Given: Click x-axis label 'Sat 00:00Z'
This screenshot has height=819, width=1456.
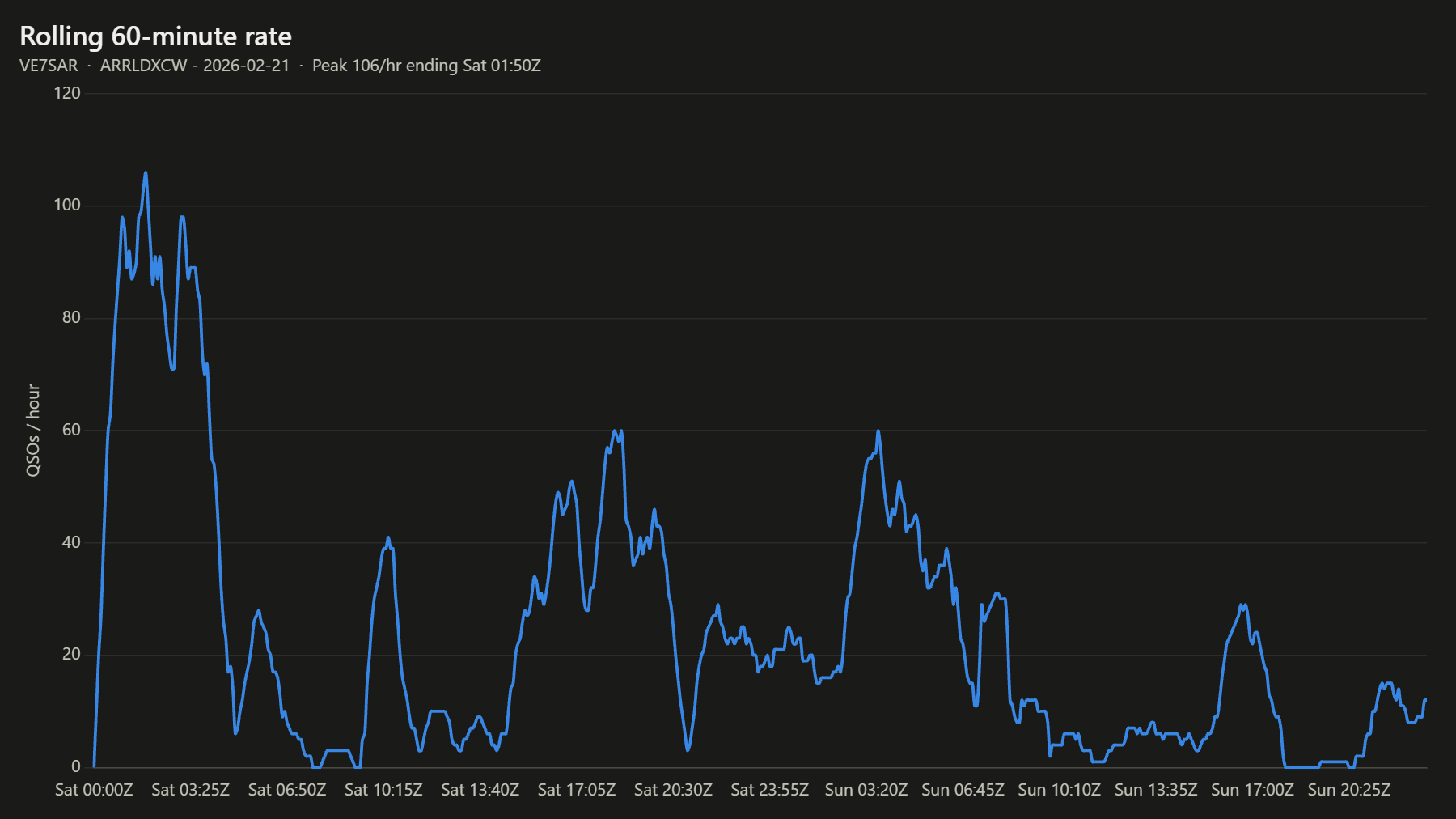Looking at the screenshot, I should coord(94,790).
